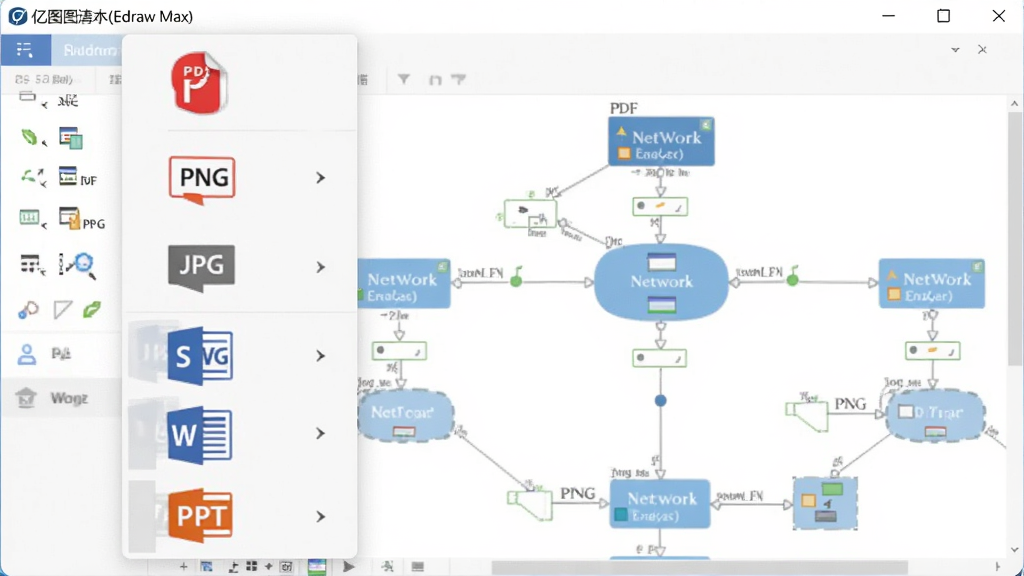Click the gray funnel icon at toolbar's right end

coord(458,80)
